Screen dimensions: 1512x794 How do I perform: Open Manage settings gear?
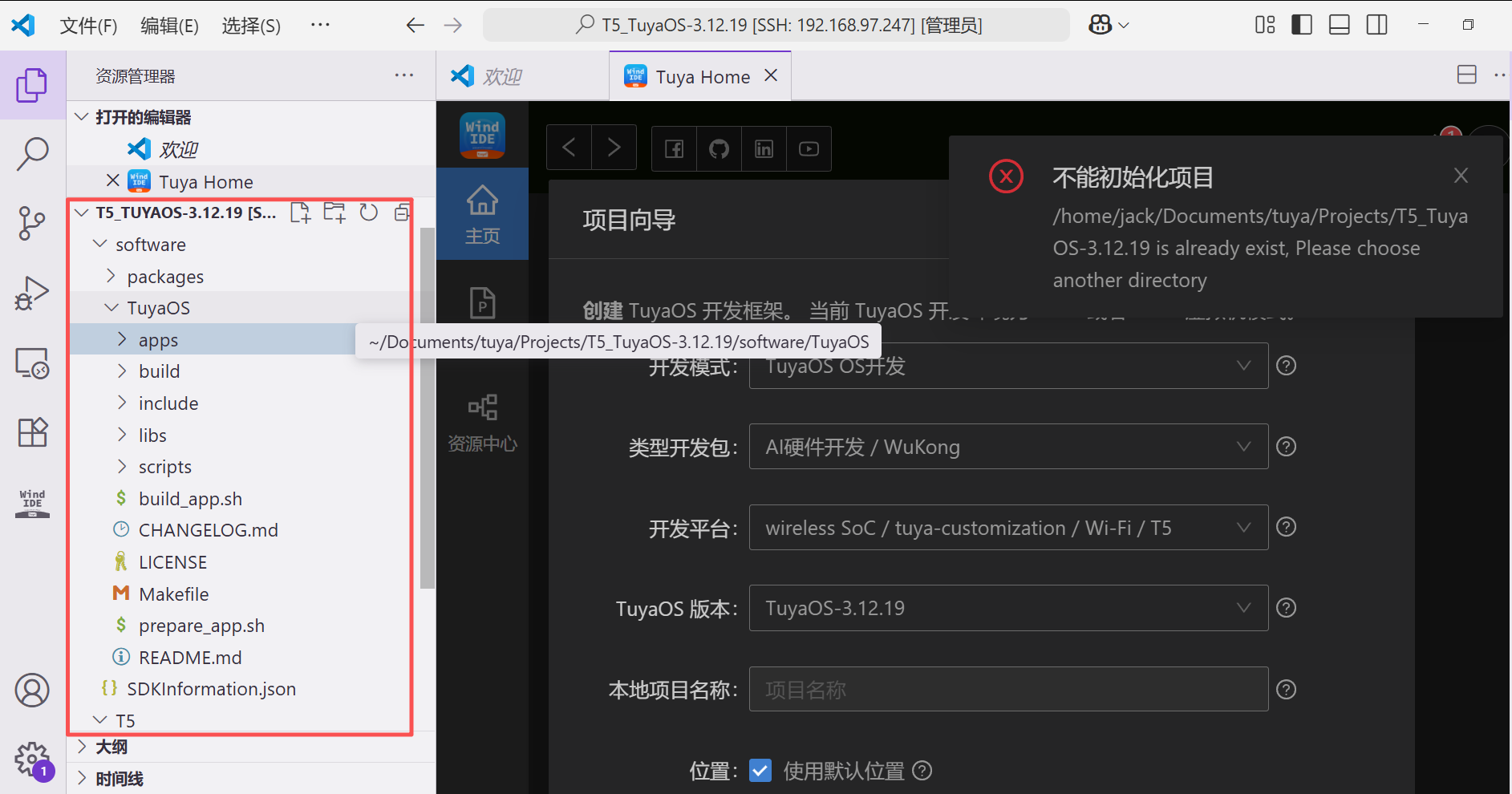[x=32, y=759]
